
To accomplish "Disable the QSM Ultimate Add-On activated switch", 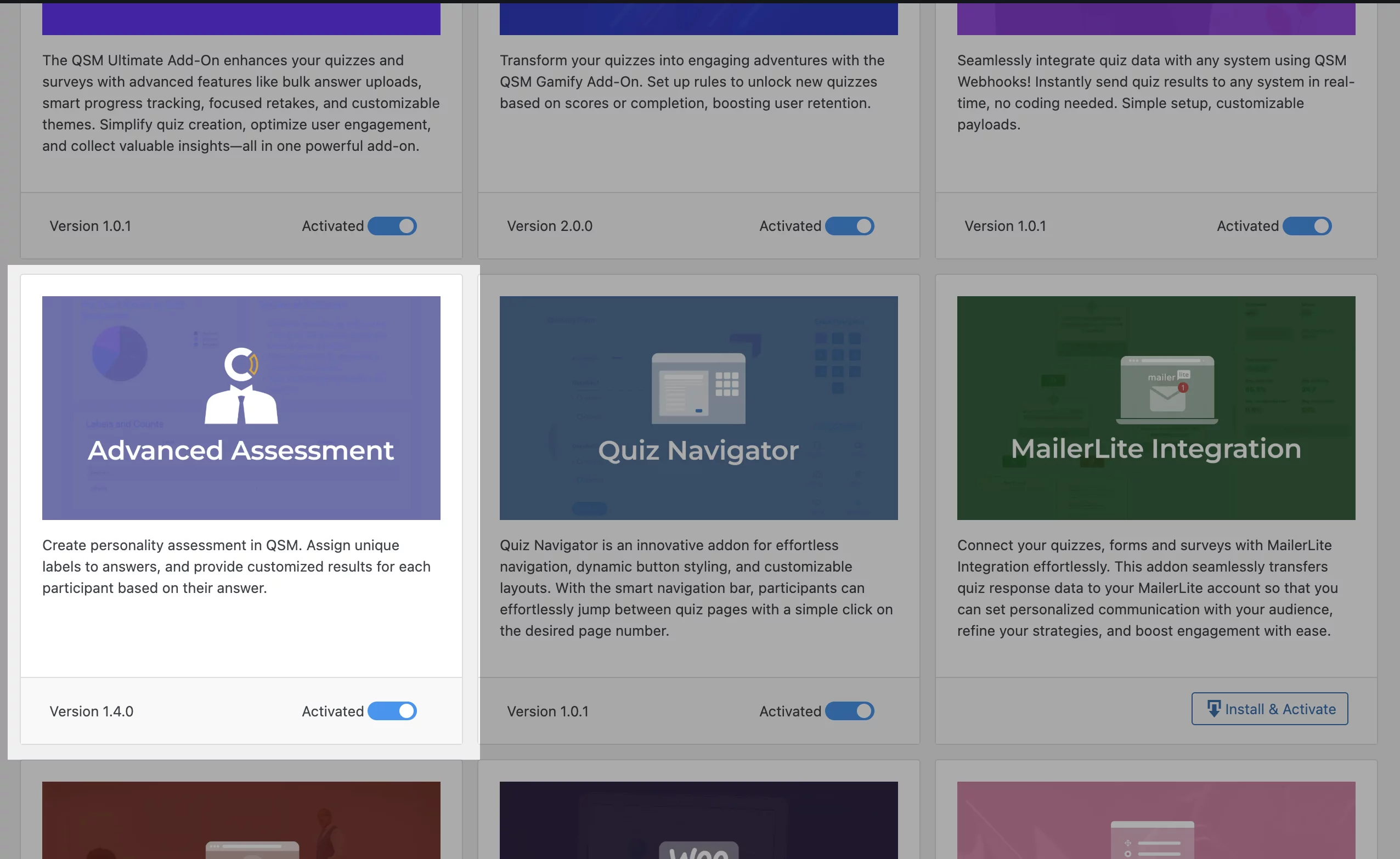I will (392, 226).
